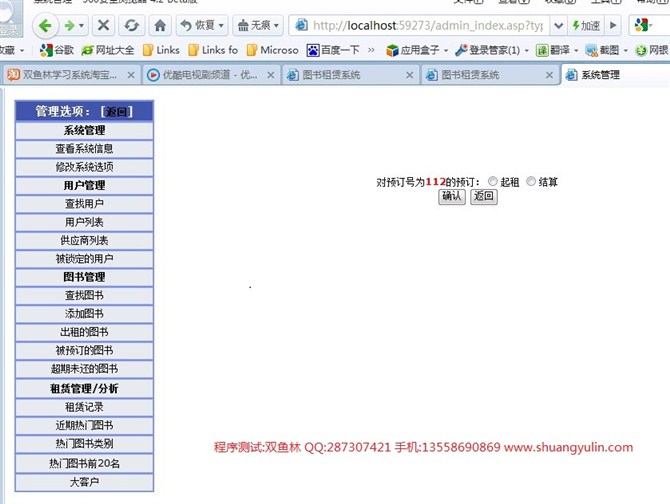Click the home page icon
The height and width of the screenshot is (504, 670).
click(x=160, y=25)
